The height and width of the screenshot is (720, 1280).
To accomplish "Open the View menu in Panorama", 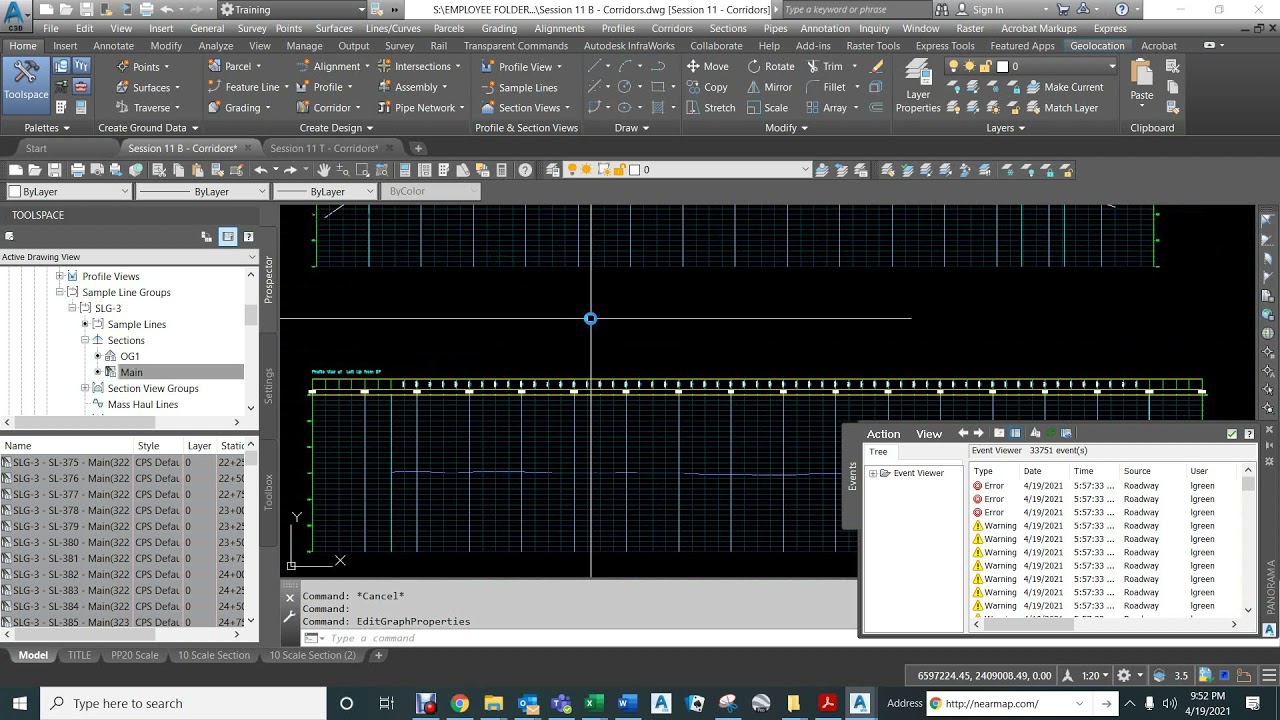I will [929, 434].
